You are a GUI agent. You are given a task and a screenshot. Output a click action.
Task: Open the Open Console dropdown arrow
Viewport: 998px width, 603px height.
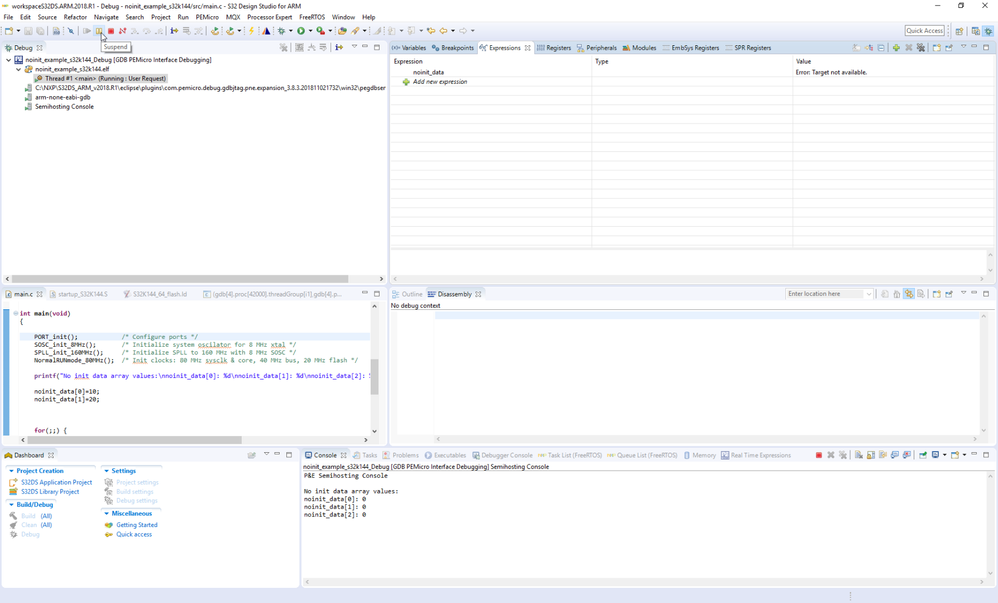pos(965,455)
